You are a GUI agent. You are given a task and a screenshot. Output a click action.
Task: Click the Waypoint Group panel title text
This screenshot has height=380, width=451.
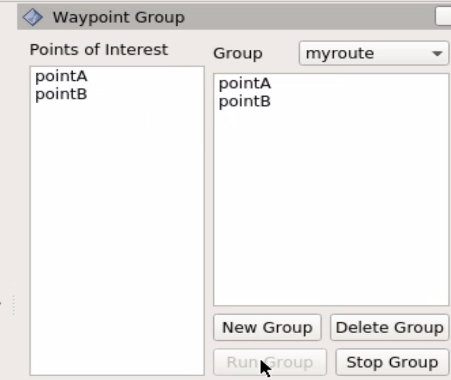click(119, 17)
